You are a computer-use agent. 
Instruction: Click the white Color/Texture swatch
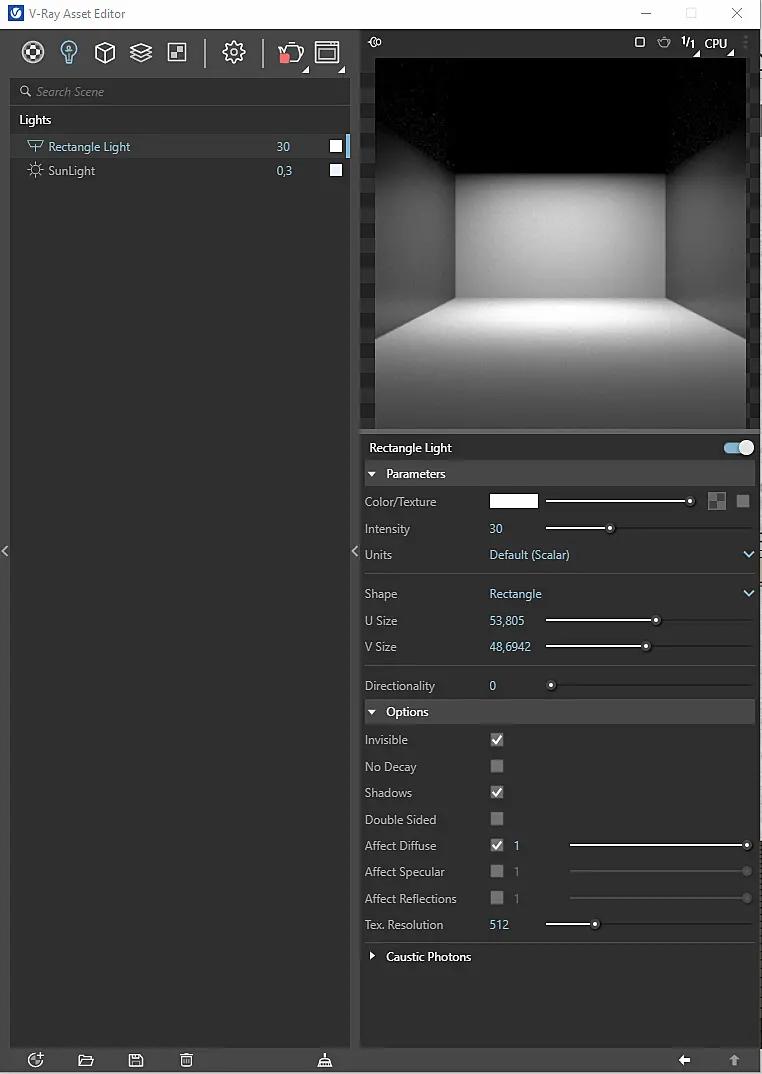(513, 501)
